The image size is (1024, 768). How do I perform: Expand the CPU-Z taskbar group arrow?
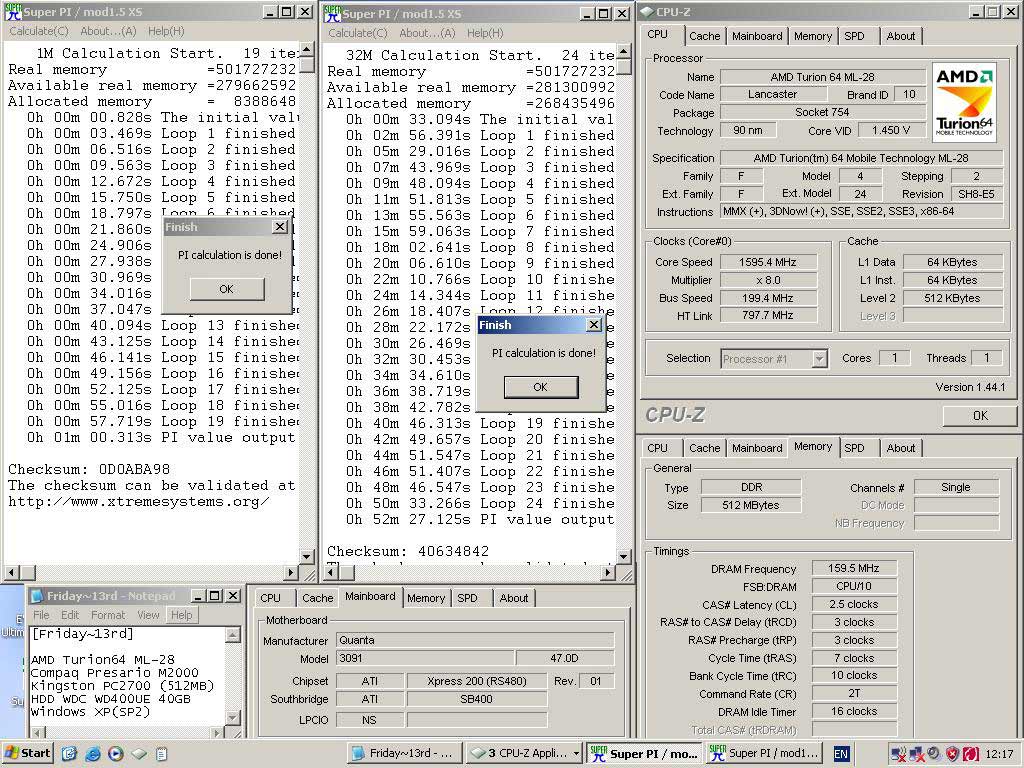pos(575,754)
